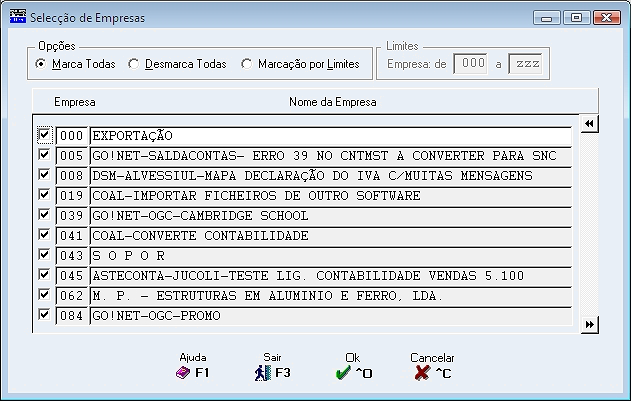
Task: Click the Selecção de Empresas title bar app icon
Action: tap(17, 17)
